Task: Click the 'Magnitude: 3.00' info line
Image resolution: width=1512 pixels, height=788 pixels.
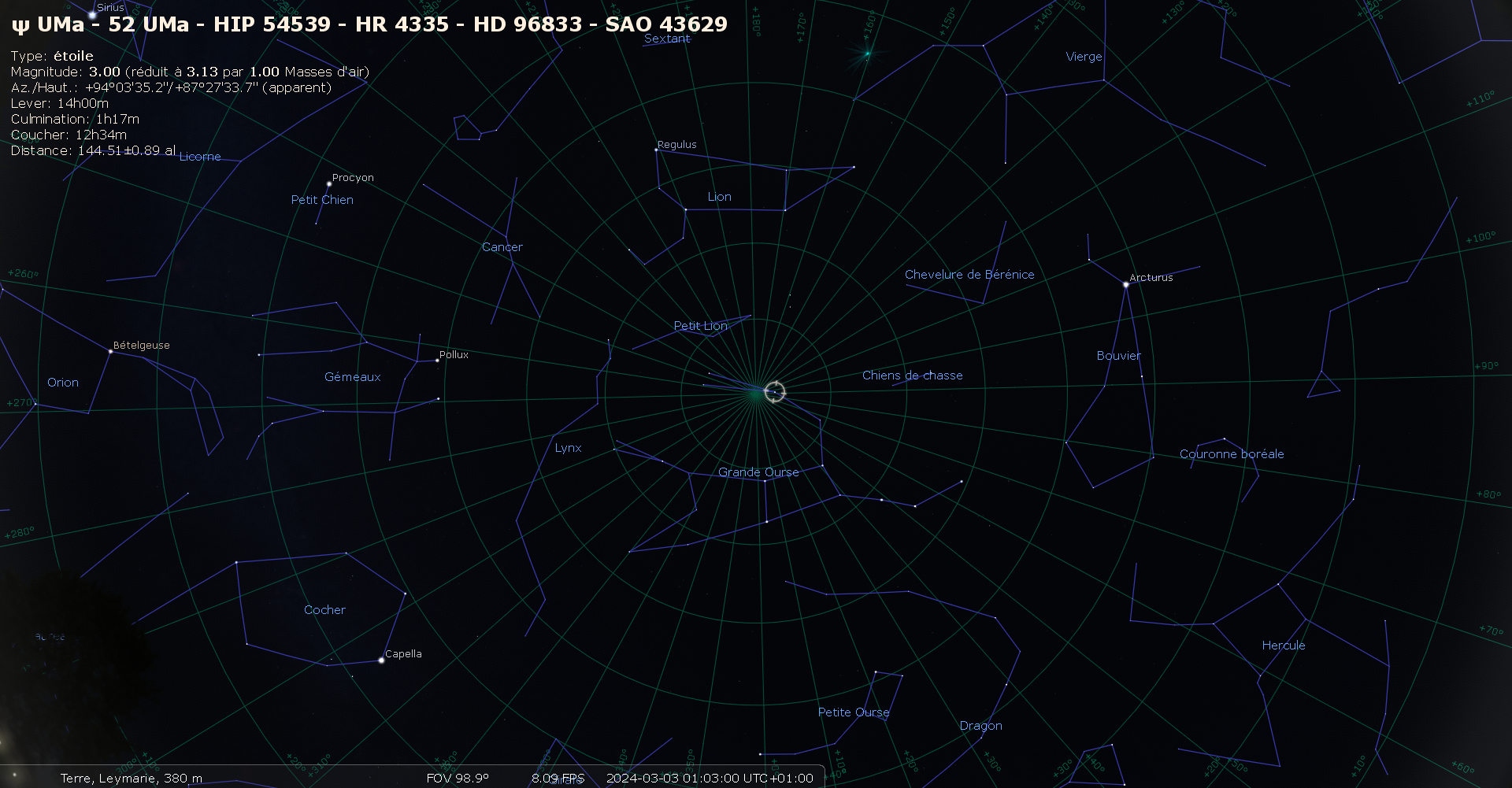Action: (190, 72)
